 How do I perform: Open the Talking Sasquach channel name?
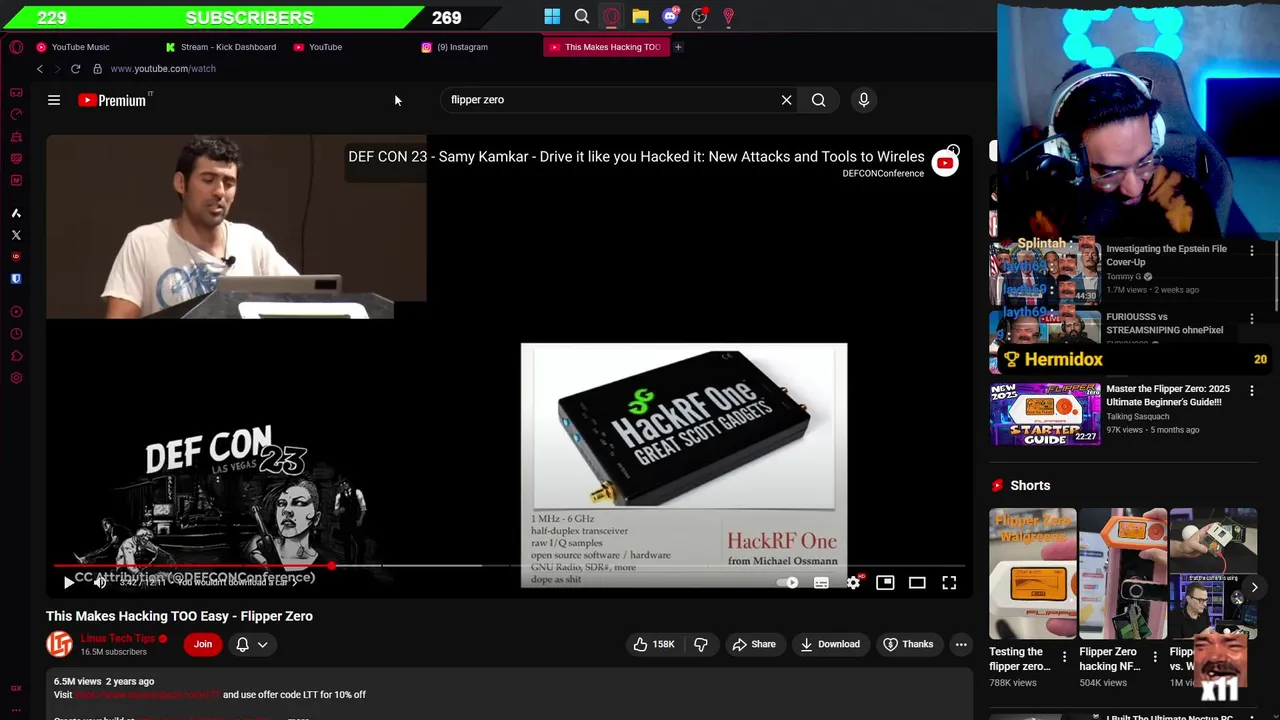tap(1138, 416)
